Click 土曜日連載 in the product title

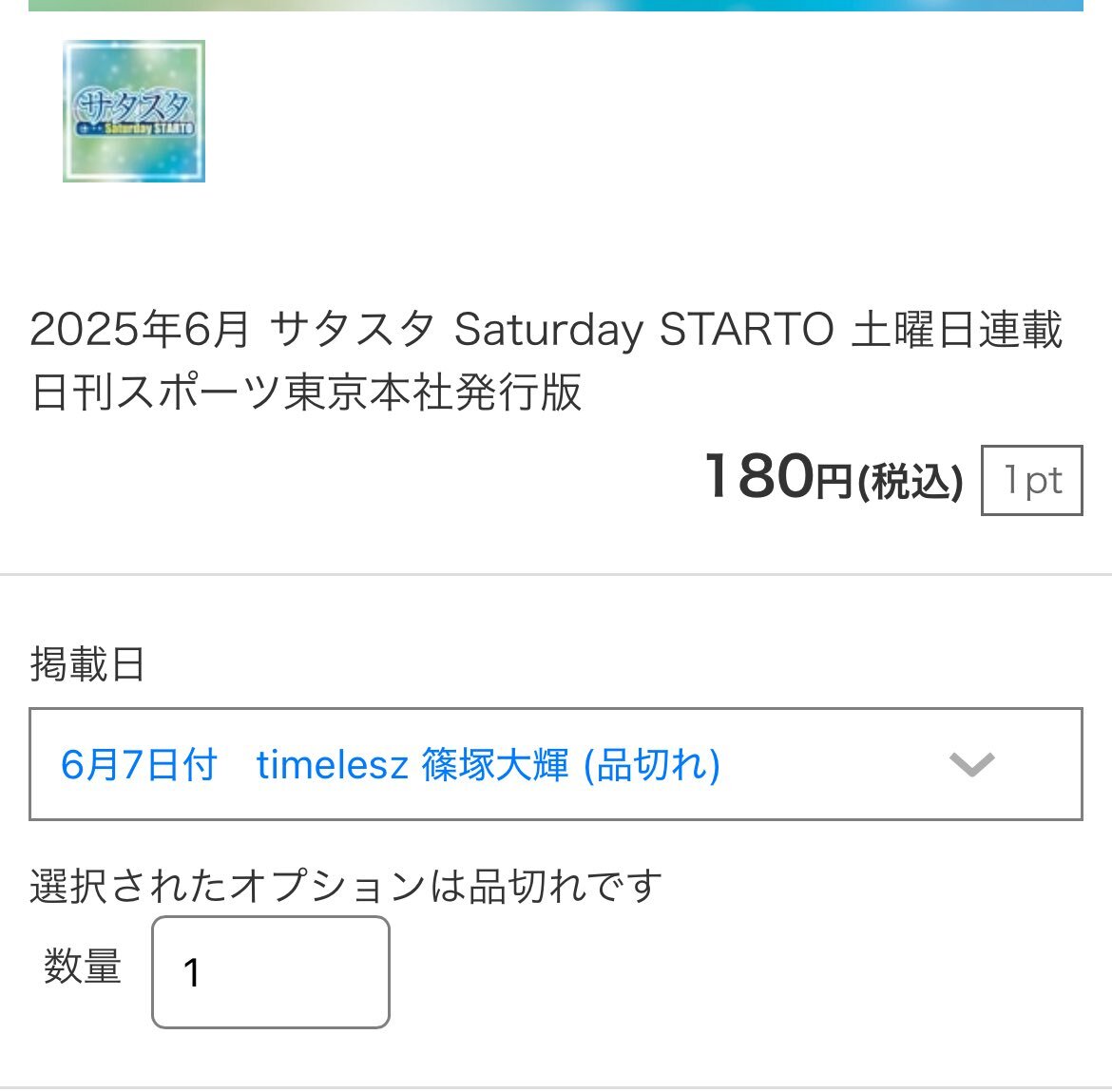[957, 330]
